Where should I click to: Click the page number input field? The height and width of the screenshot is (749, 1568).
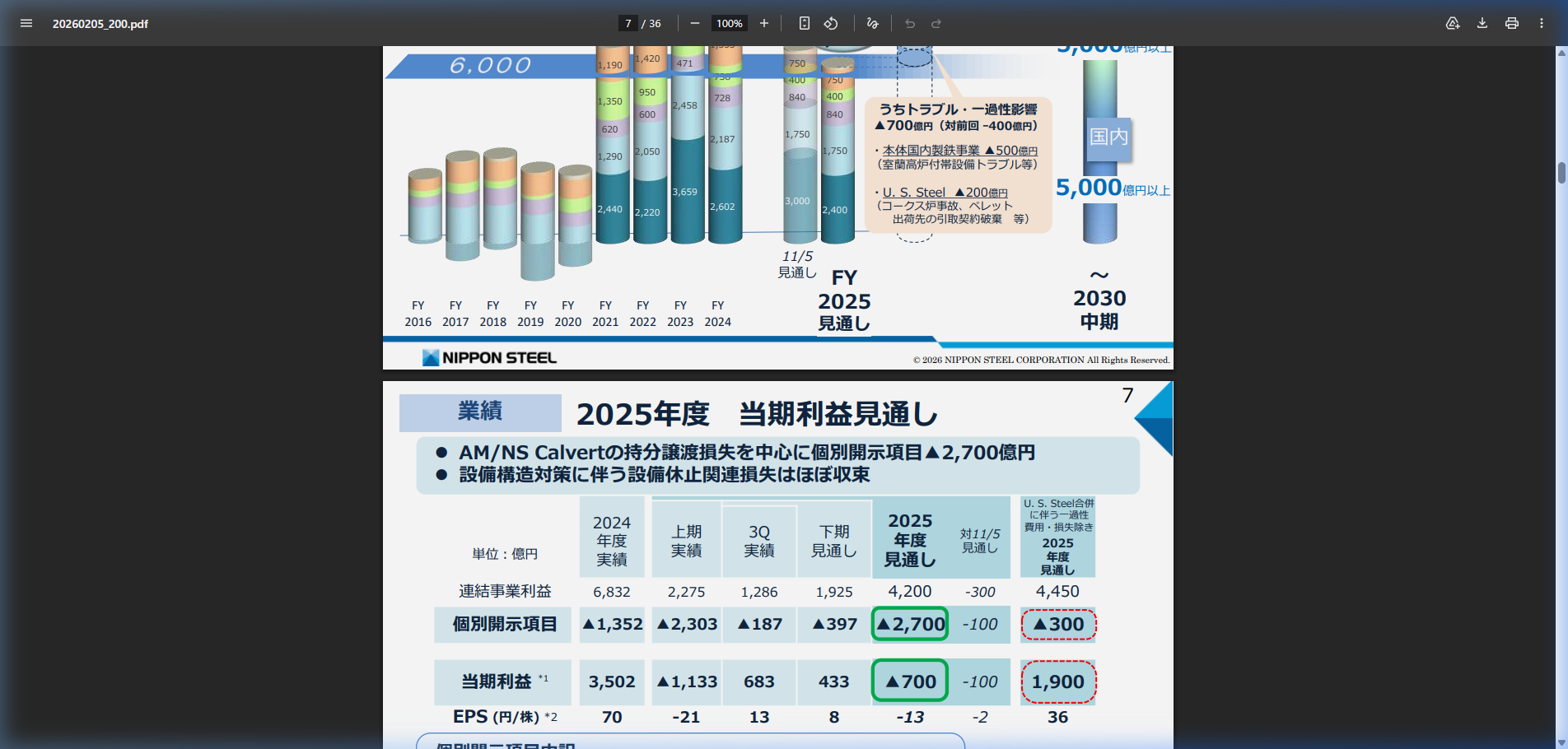pos(628,23)
